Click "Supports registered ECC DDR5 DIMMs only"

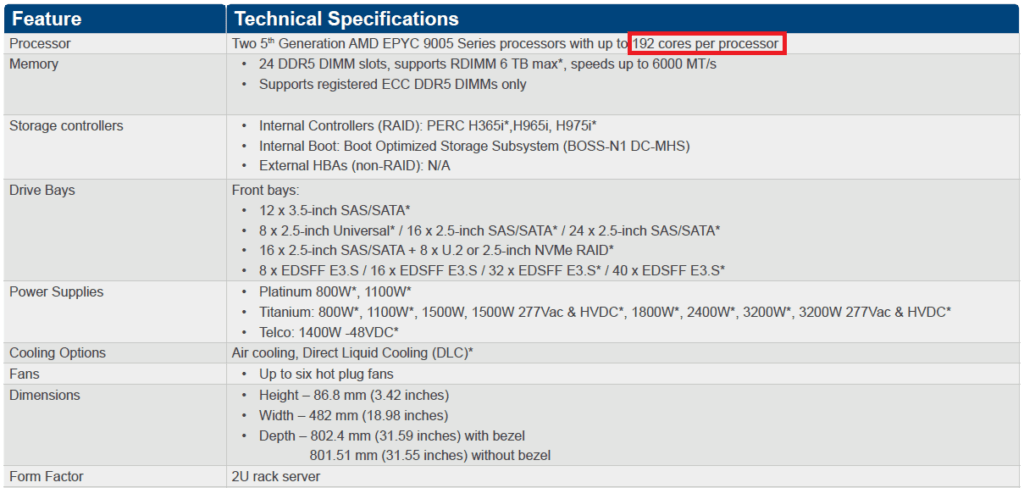[x=392, y=84]
